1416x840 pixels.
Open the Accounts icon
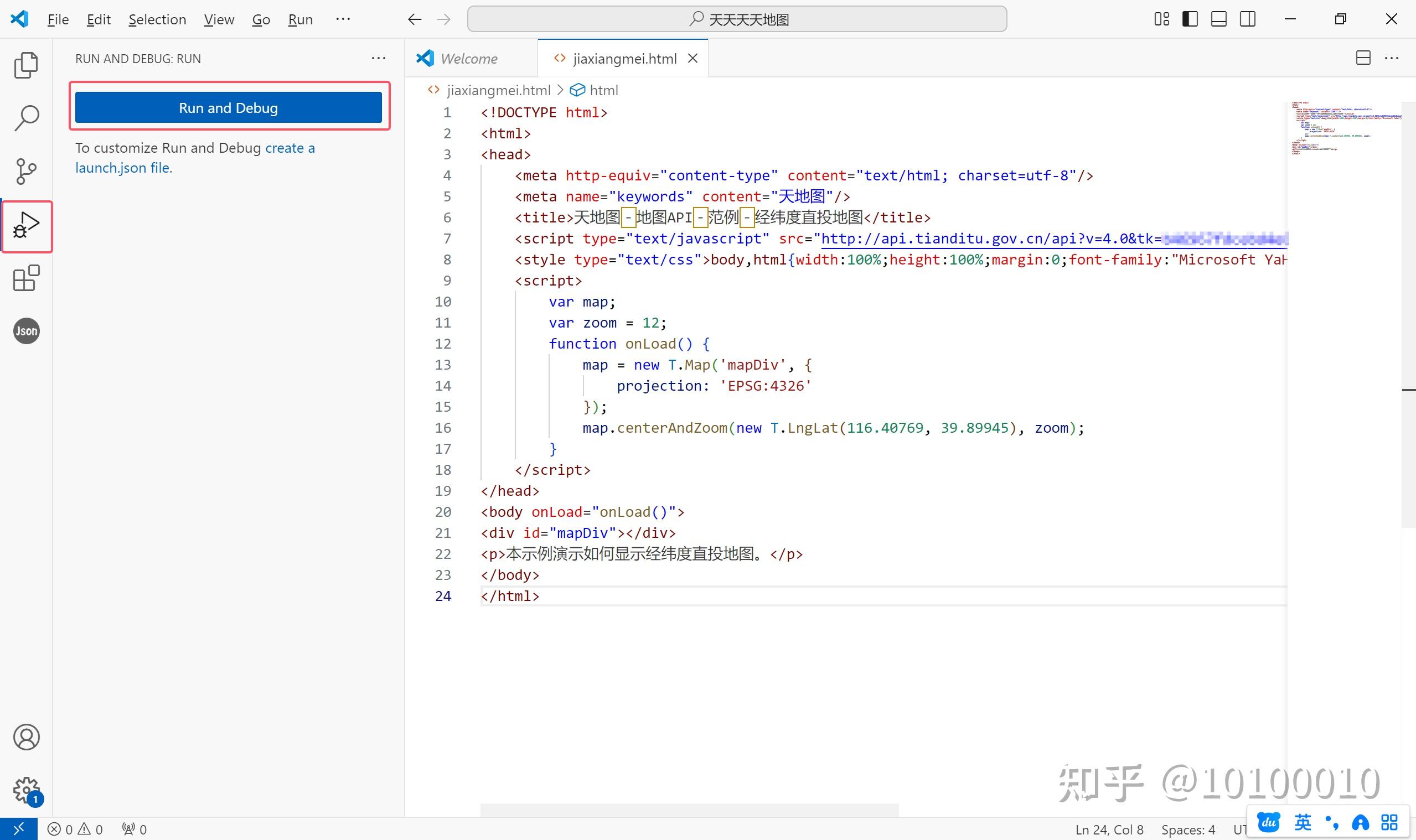(26, 737)
